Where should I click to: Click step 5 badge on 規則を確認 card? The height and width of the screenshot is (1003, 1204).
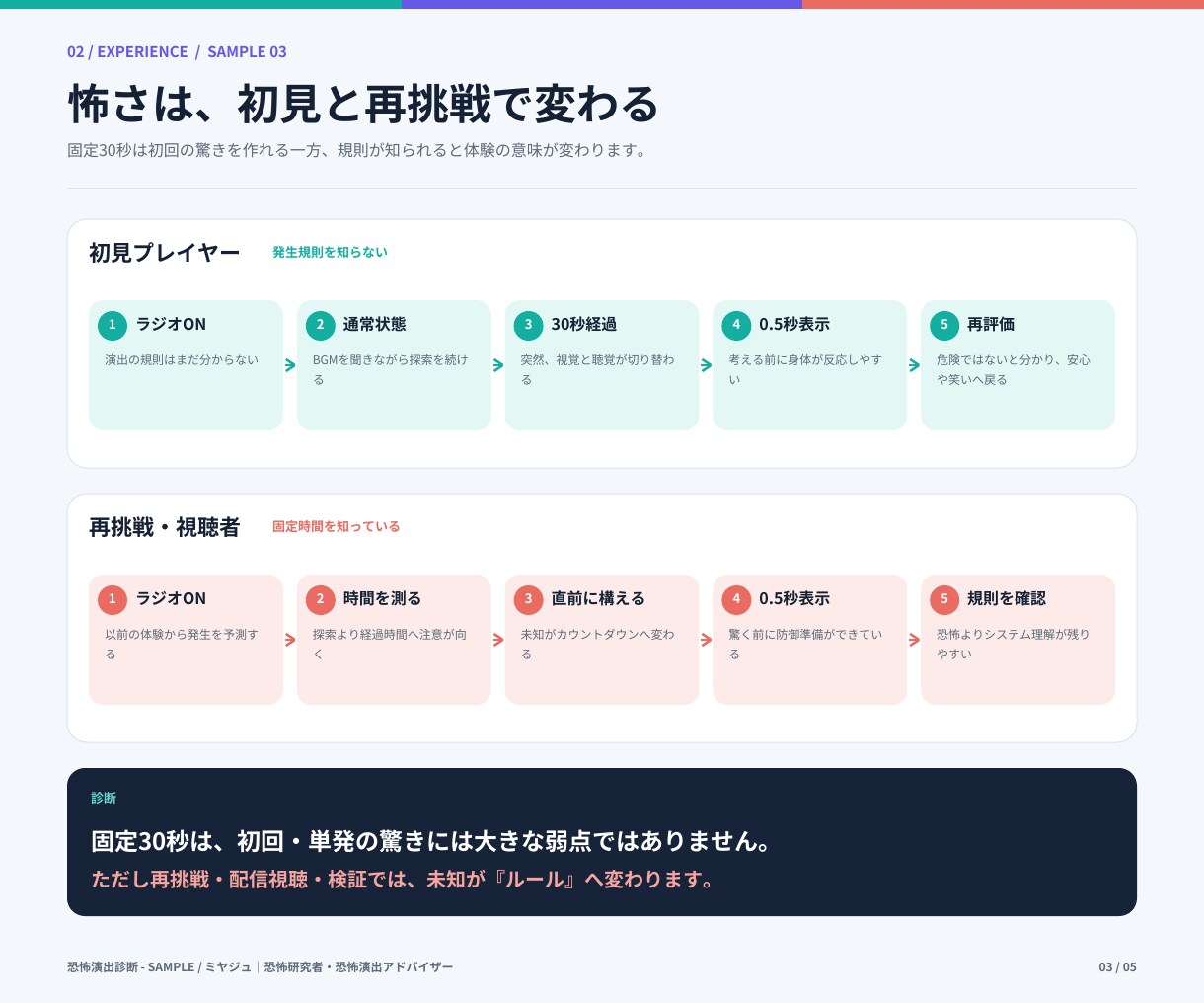(944, 599)
